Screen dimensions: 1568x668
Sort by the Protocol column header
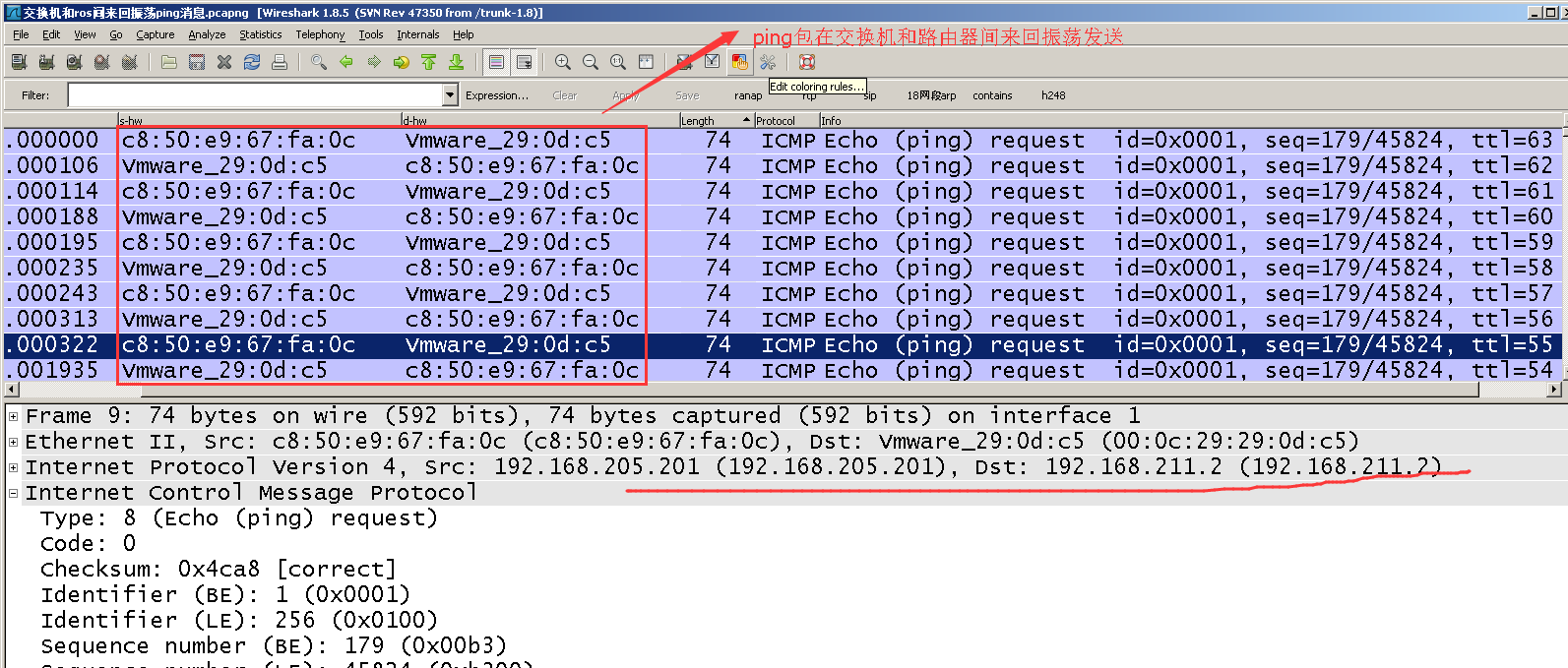pyautogui.click(x=786, y=120)
